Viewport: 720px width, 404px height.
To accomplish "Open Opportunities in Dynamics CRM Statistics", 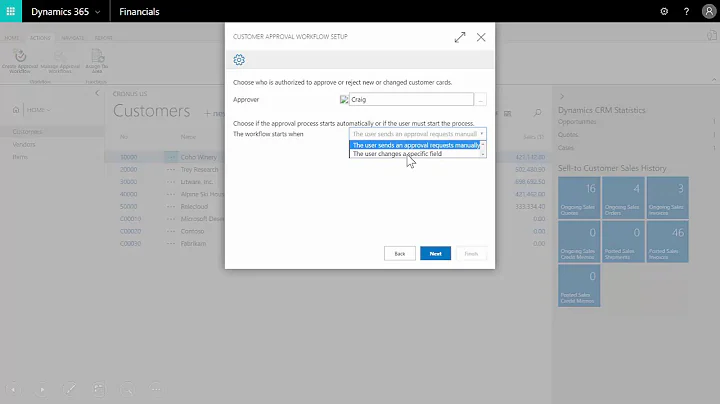I will pos(577,122).
